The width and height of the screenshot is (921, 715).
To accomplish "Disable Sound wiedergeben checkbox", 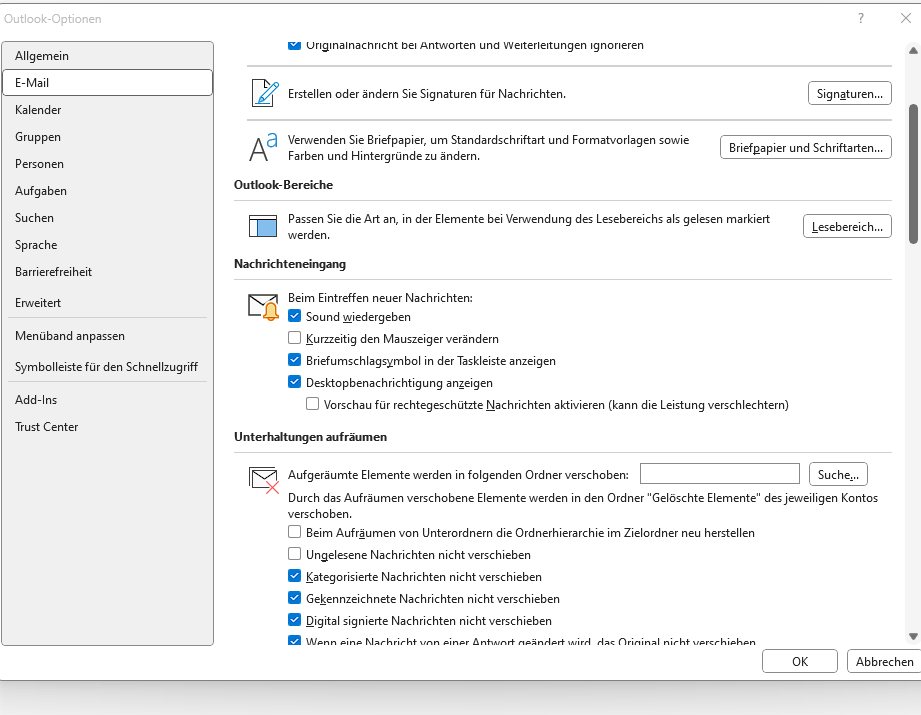I will 294,316.
